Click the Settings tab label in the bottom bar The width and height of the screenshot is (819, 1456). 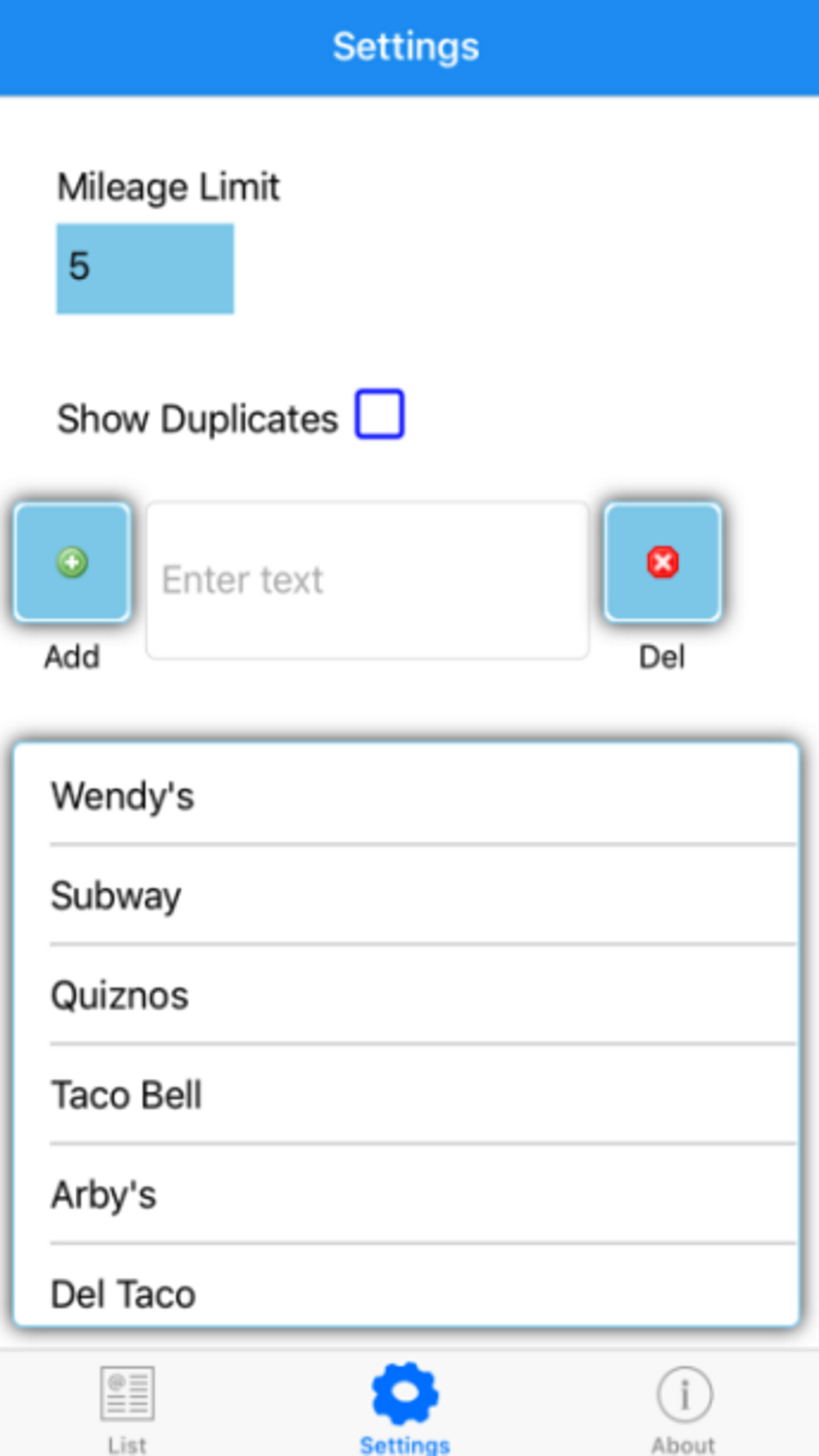tap(405, 1445)
